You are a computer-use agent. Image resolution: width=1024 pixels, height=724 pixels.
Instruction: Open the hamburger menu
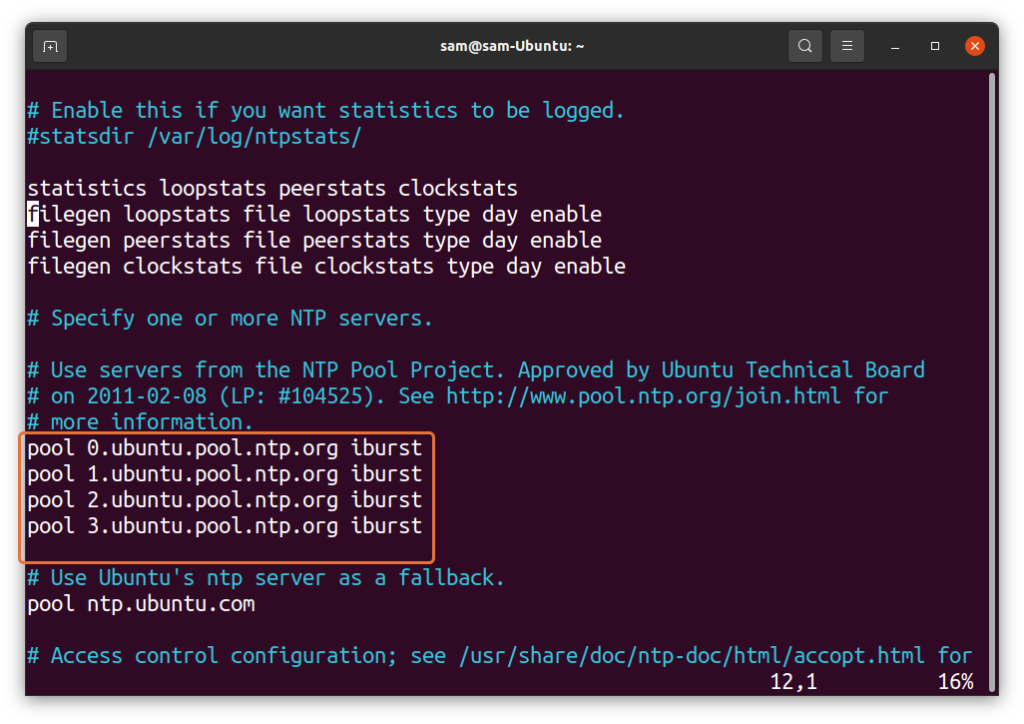[847, 46]
